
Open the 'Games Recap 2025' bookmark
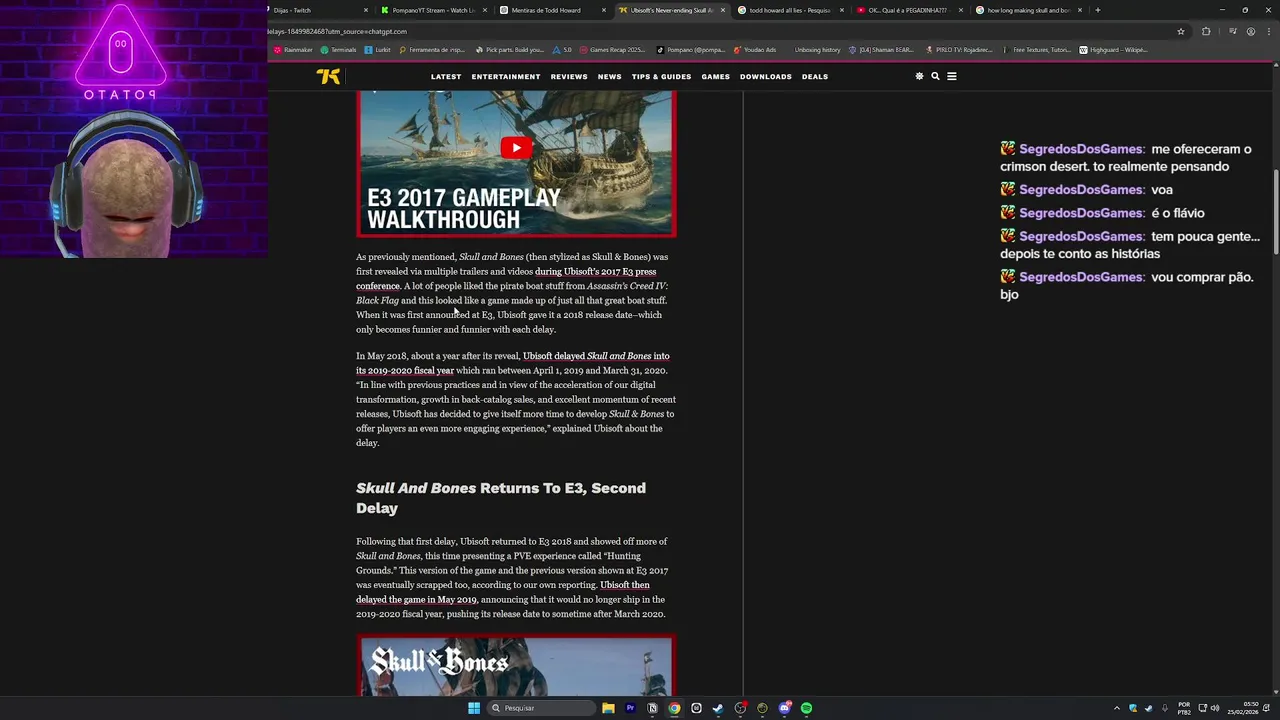coord(613,50)
